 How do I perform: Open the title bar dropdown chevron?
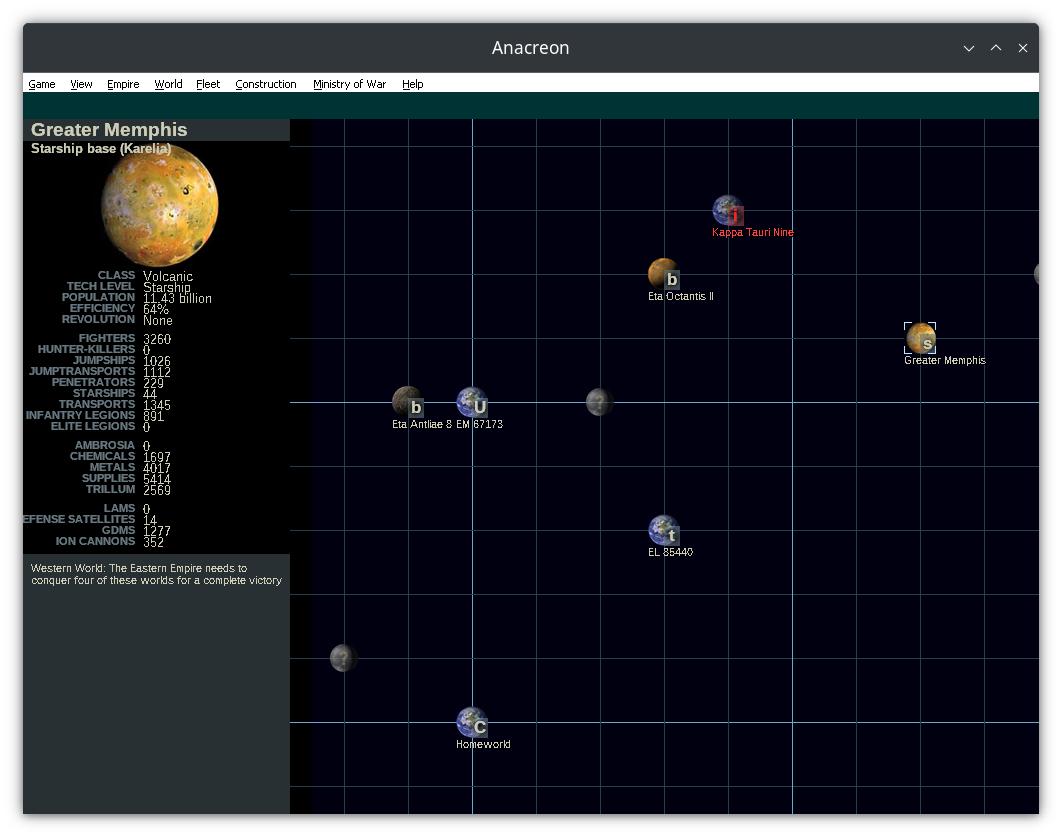(x=968, y=47)
